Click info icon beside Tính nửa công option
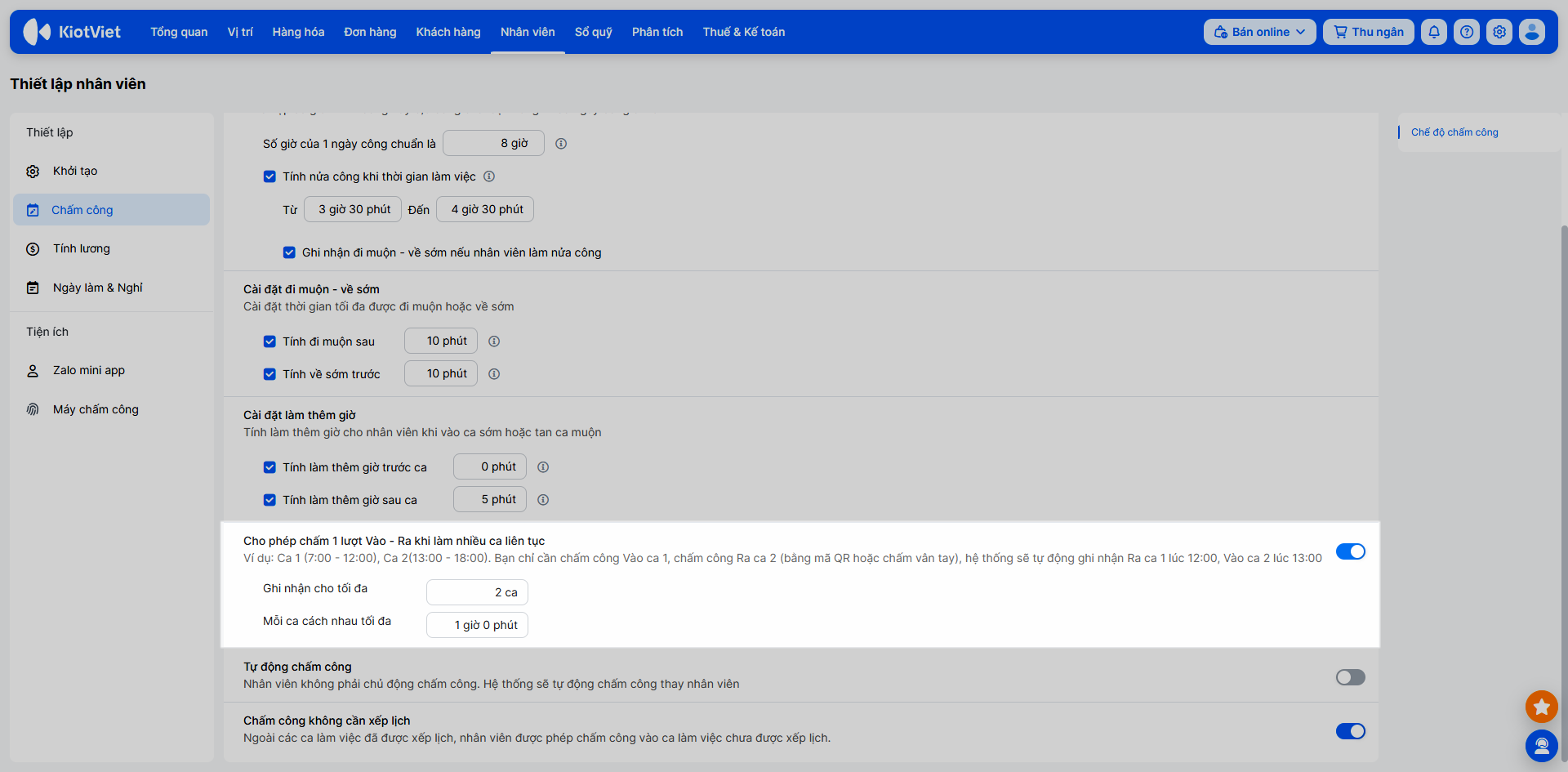 489,176
